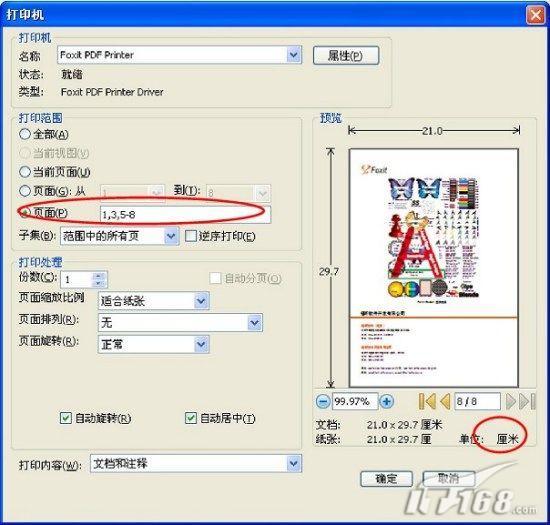Increase copies with stepper up arrow
This screenshot has height=525, width=550.
[x=99, y=276]
